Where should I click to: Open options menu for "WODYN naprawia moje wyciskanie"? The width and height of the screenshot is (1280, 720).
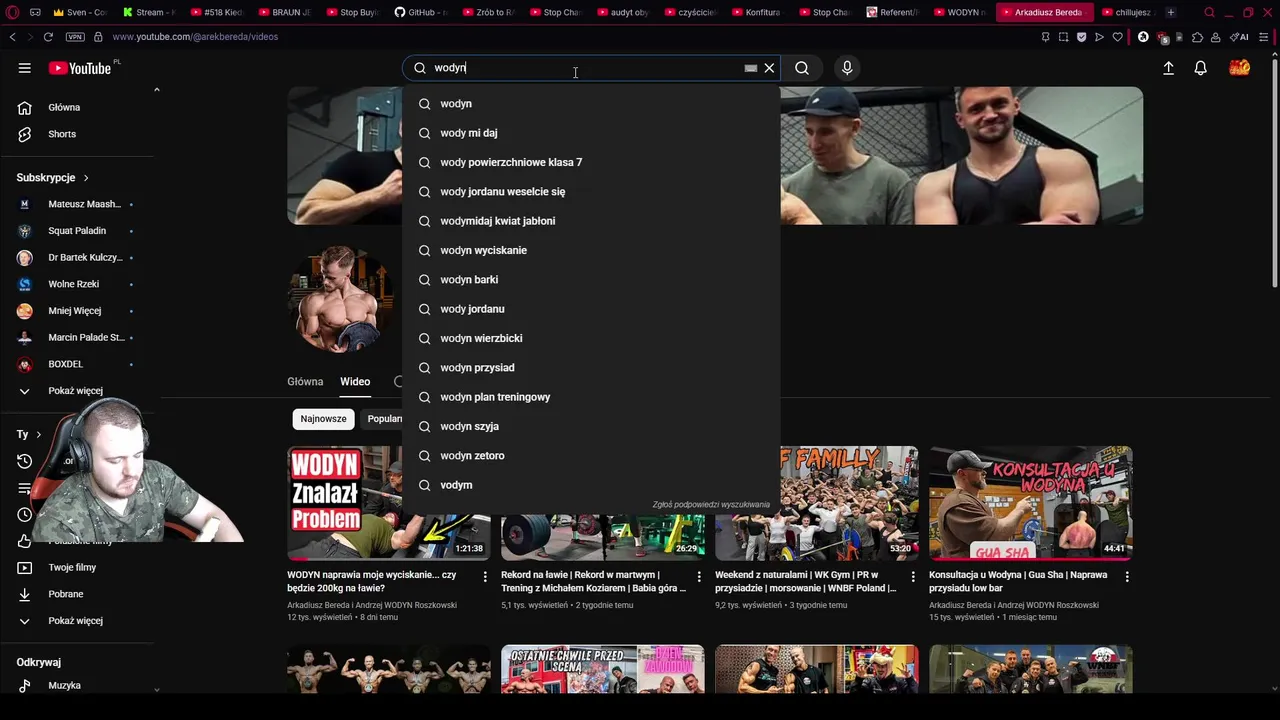click(x=485, y=577)
